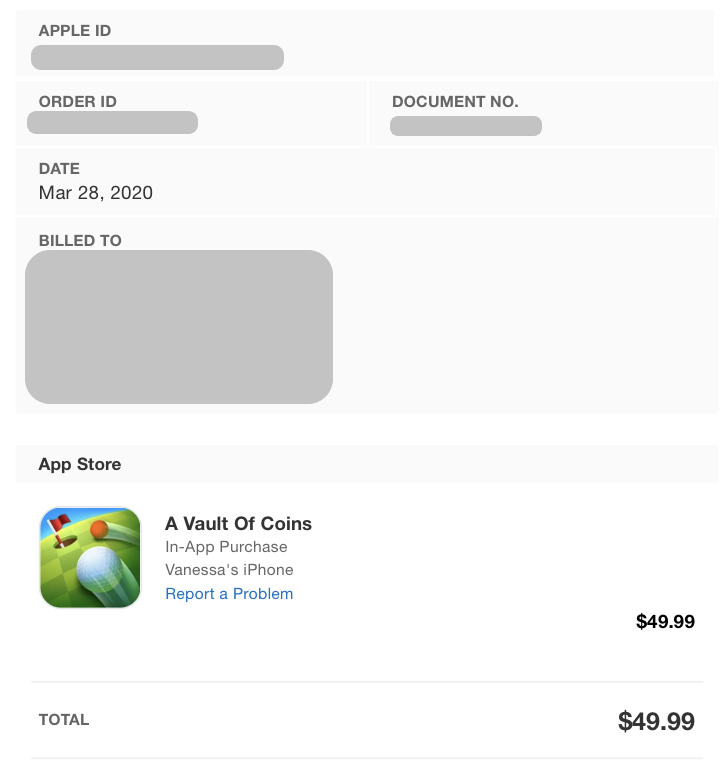Click the BILLED TO heading
The image size is (727, 784).
[x=80, y=240]
